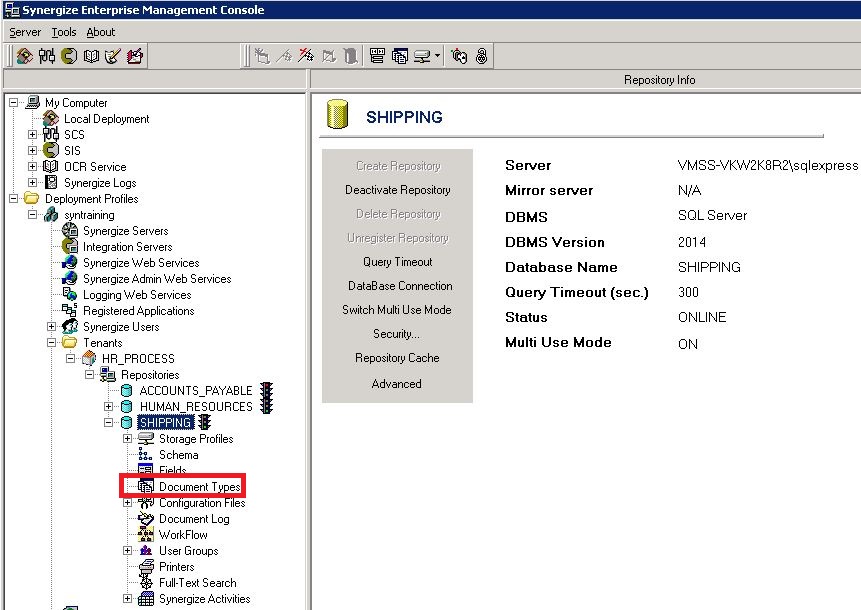The image size is (861, 610).
Task: Click the Query Timeout button
Action: pos(398,262)
